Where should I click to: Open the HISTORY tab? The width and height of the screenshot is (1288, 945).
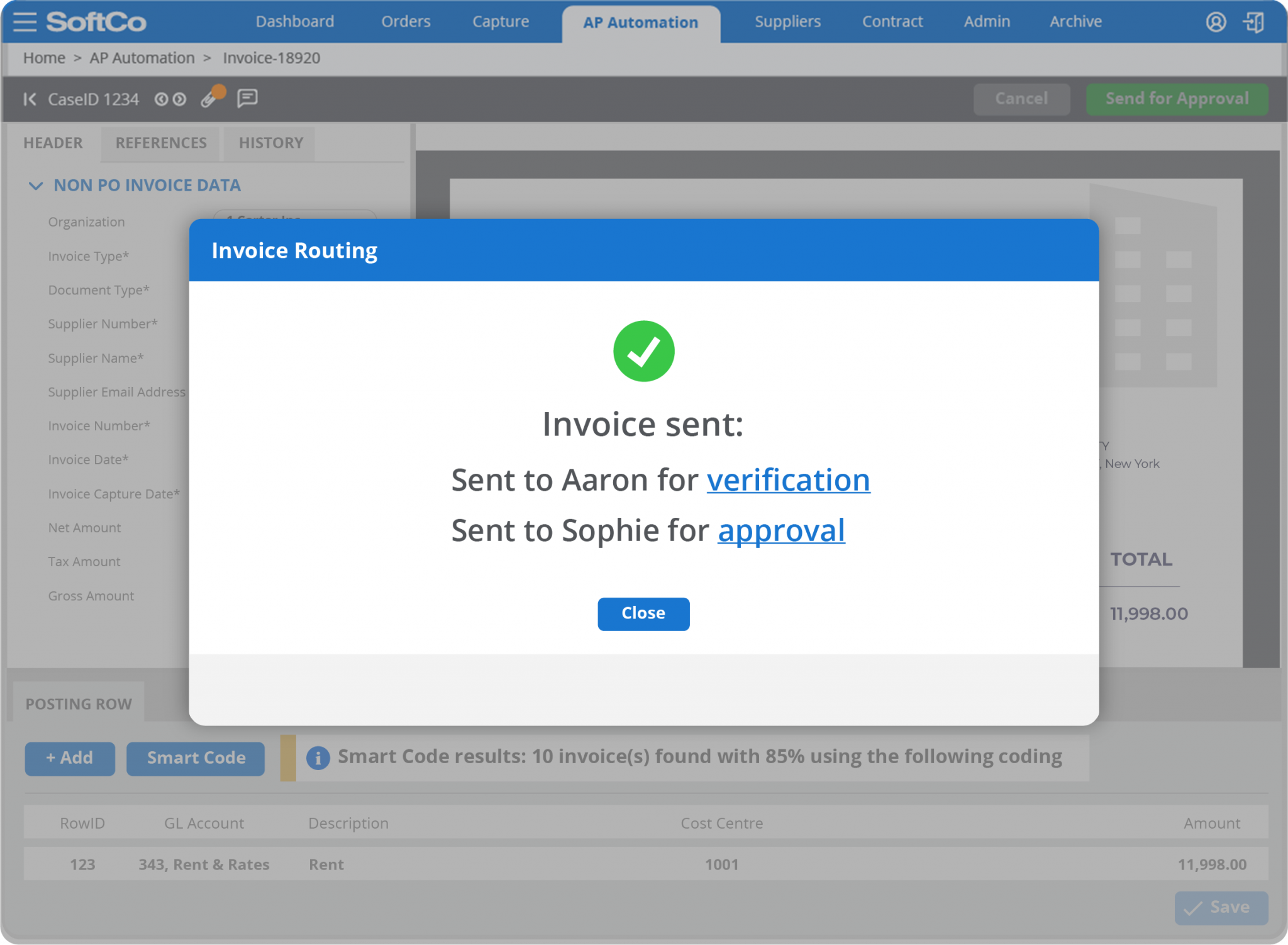[x=270, y=143]
